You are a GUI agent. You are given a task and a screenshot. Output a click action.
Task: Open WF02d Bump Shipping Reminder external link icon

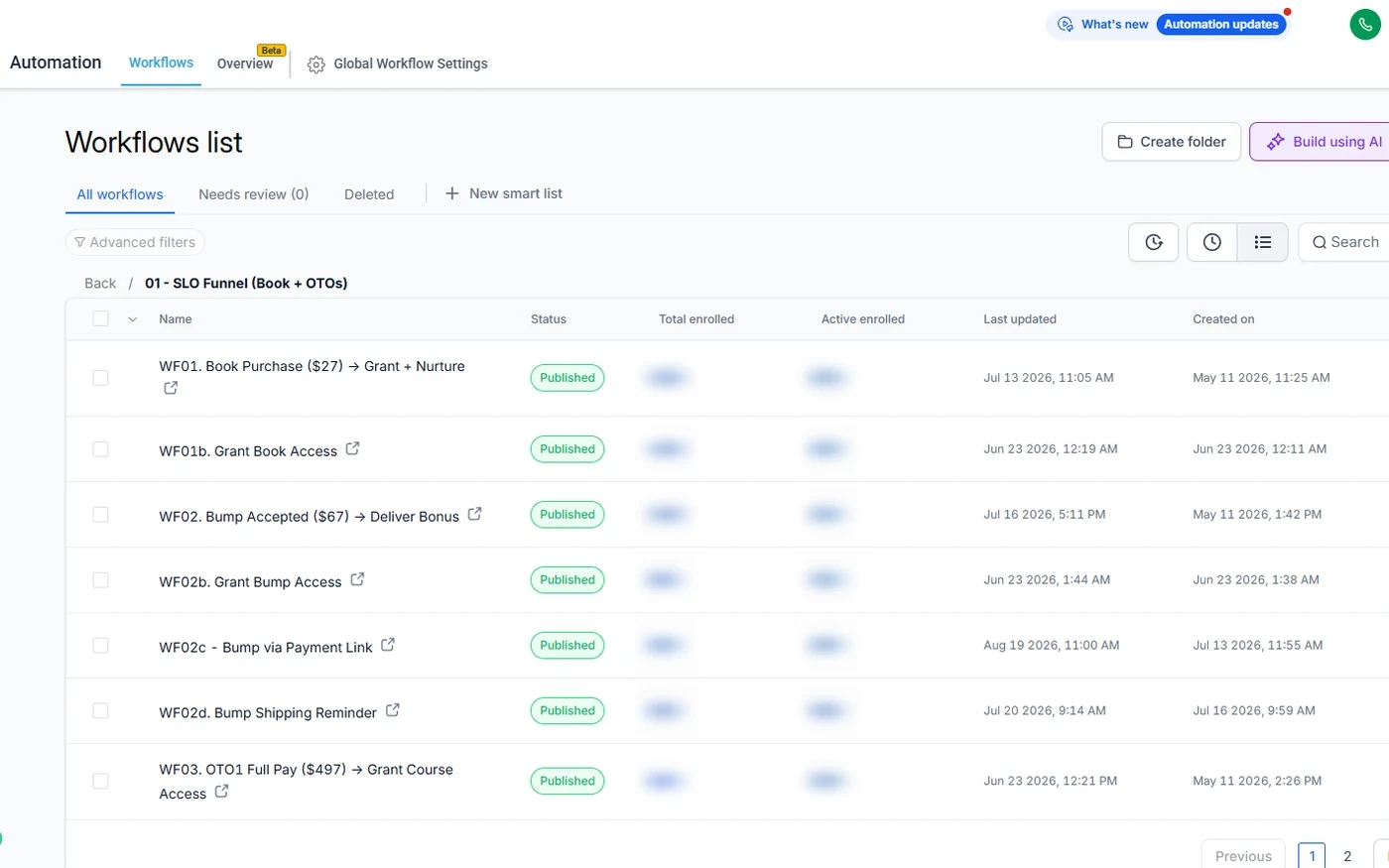(392, 710)
